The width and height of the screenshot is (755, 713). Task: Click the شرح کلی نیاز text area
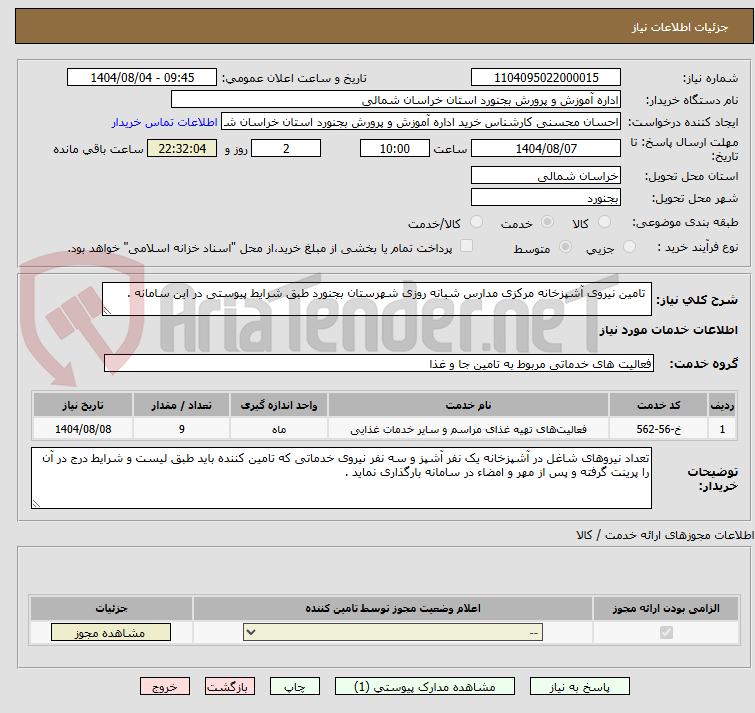377,299
